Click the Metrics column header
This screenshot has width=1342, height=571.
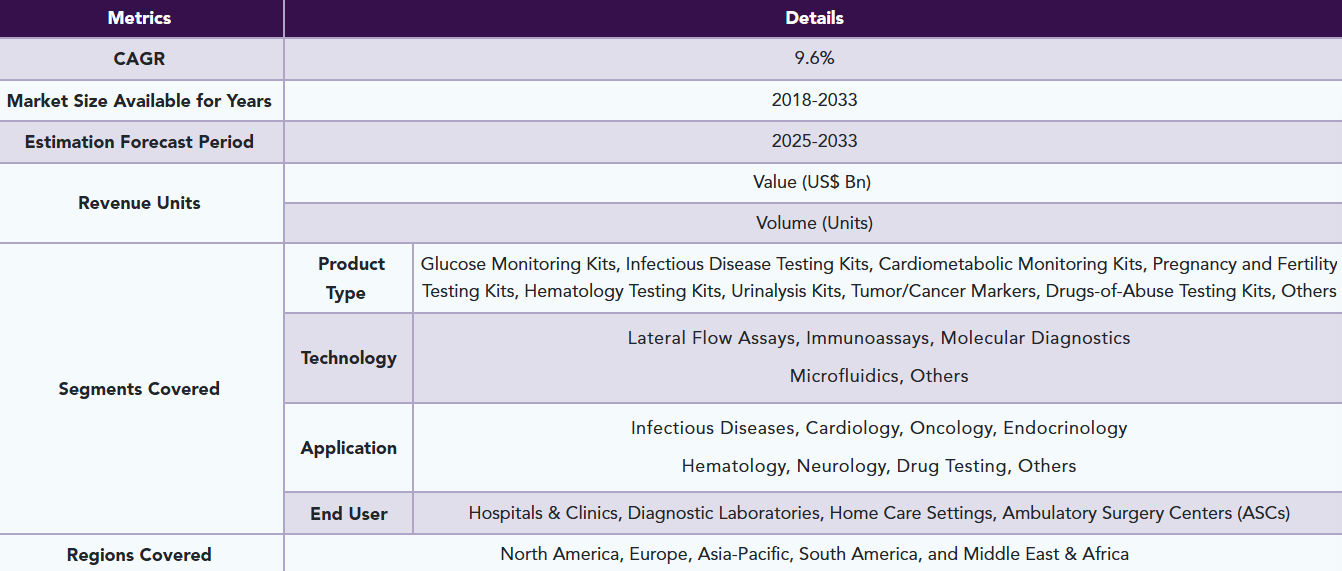tap(140, 18)
